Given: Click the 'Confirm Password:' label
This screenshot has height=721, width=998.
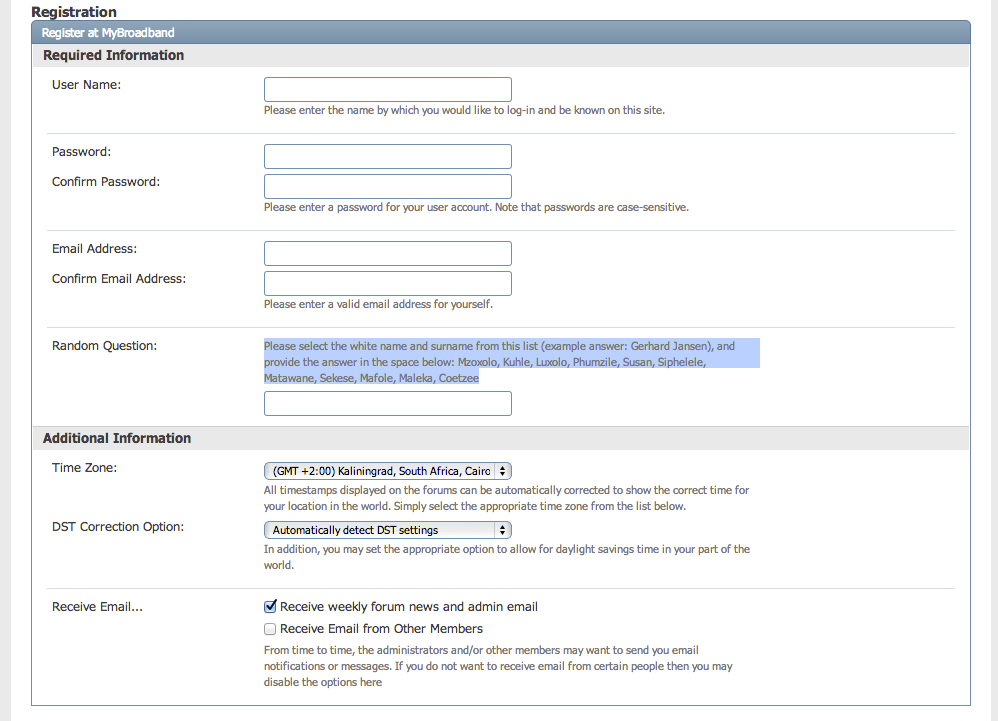Looking at the screenshot, I should pos(106,181).
